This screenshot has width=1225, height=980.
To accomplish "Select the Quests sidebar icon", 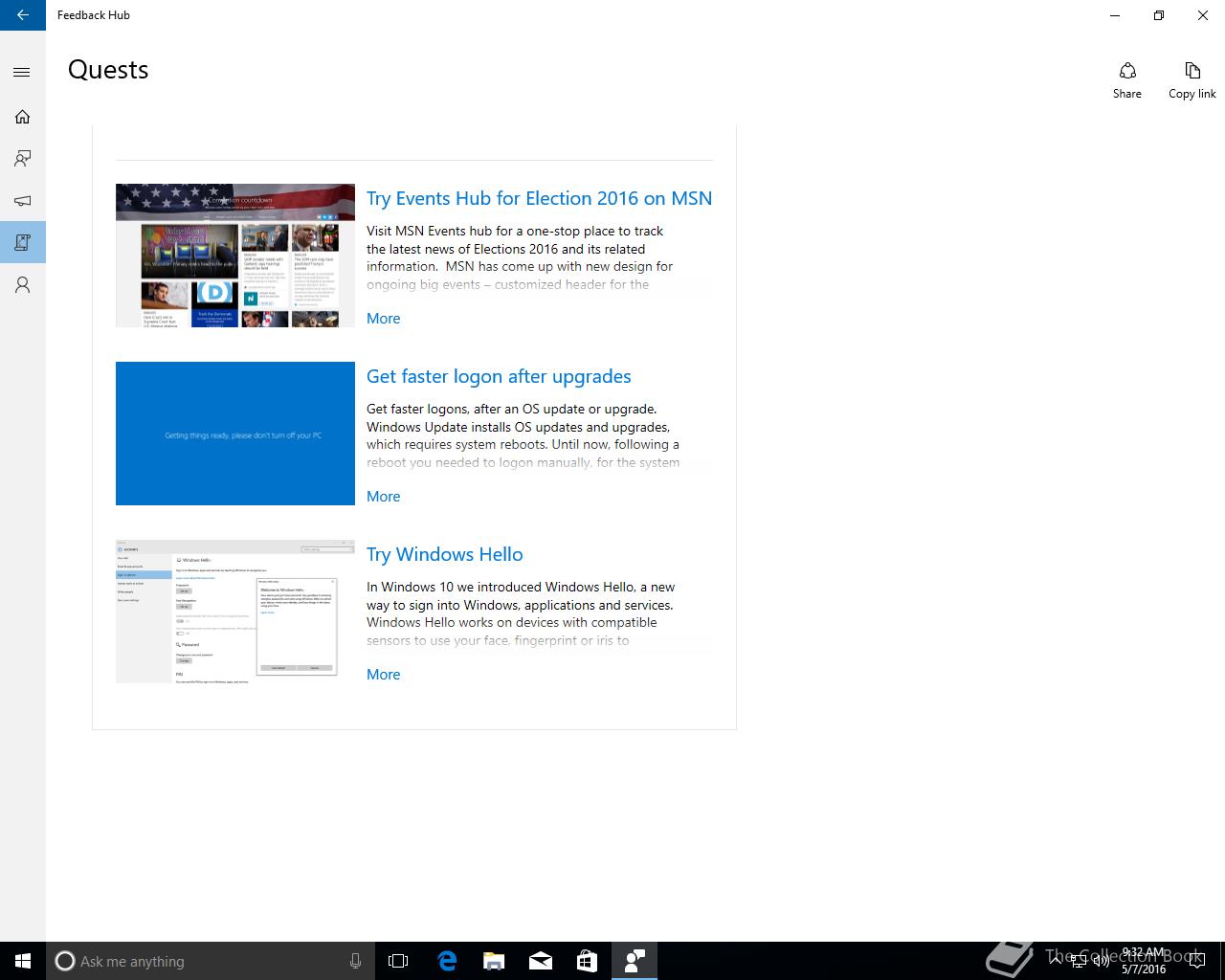I will click(22, 243).
